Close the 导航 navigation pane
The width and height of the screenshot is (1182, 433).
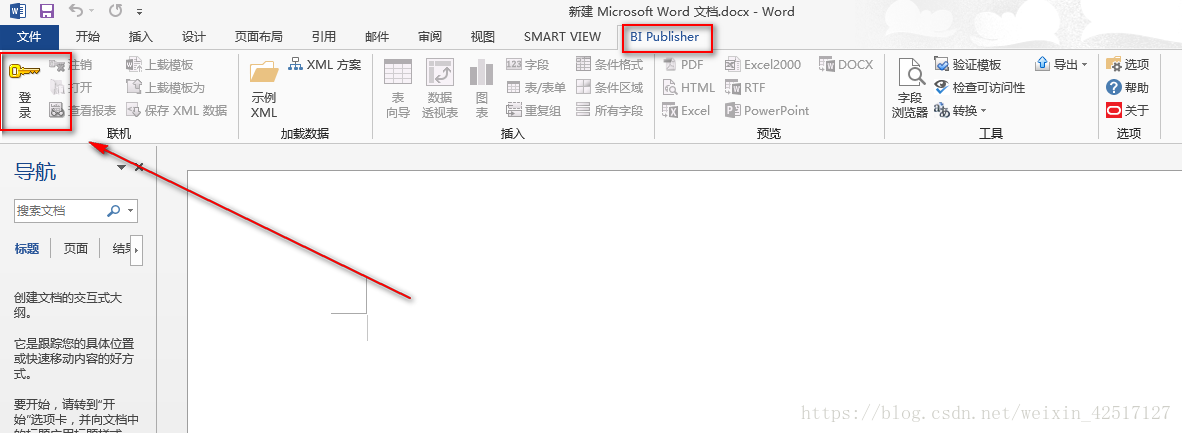(x=139, y=167)
